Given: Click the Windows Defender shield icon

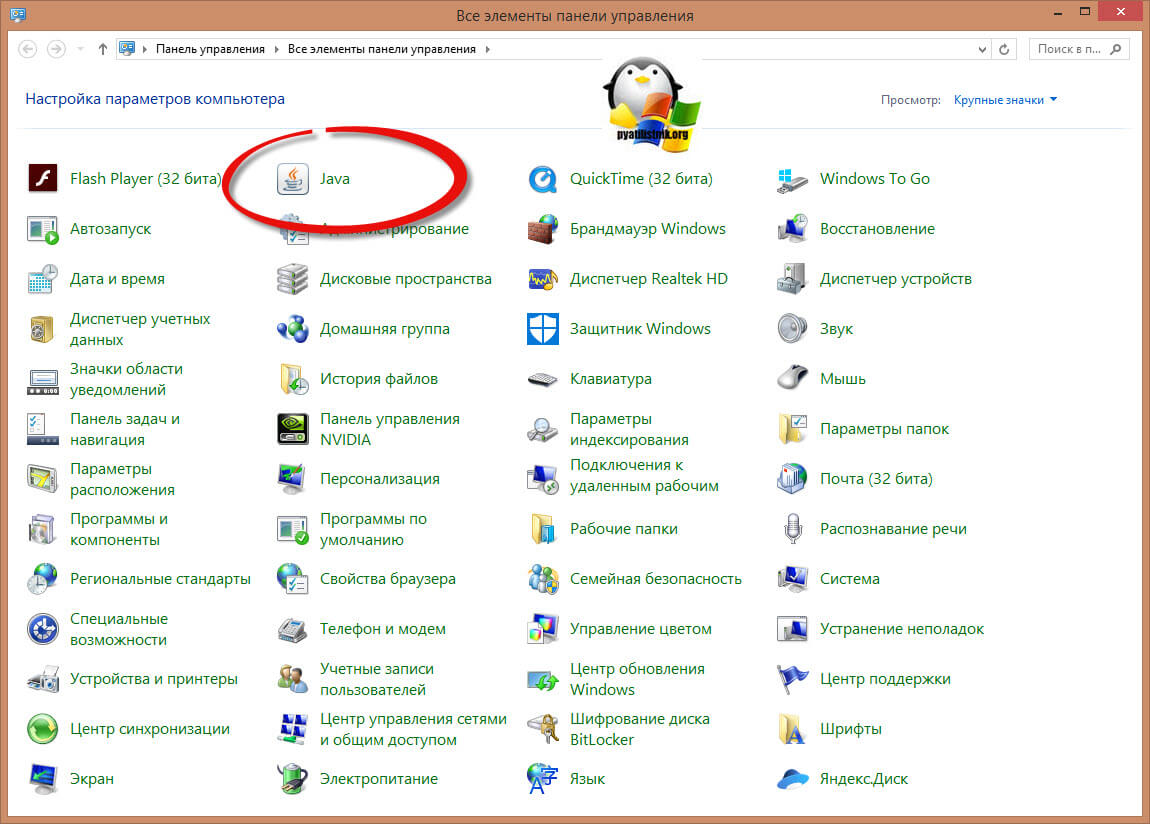Looking at the screenshot, I should [542, 329].
